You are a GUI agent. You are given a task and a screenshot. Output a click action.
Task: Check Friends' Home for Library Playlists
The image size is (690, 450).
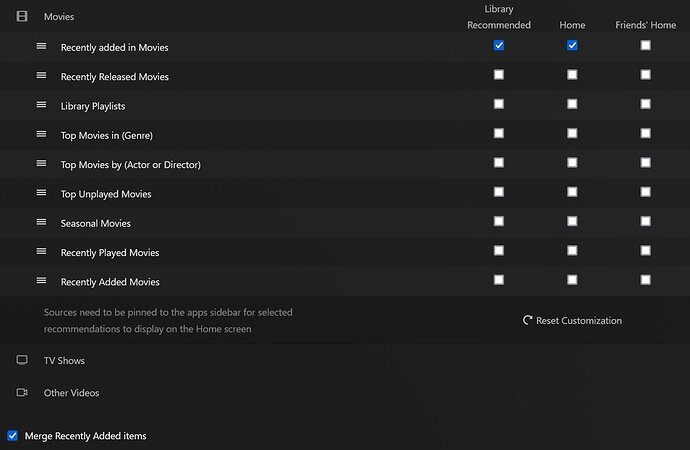[x=646, y=104]
